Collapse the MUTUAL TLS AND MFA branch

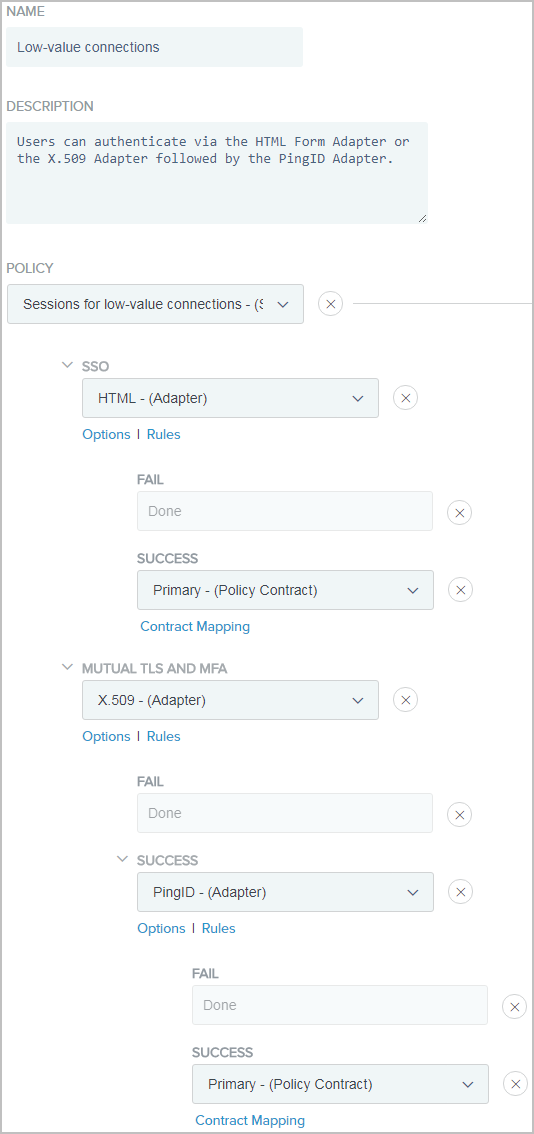(68, 668)
